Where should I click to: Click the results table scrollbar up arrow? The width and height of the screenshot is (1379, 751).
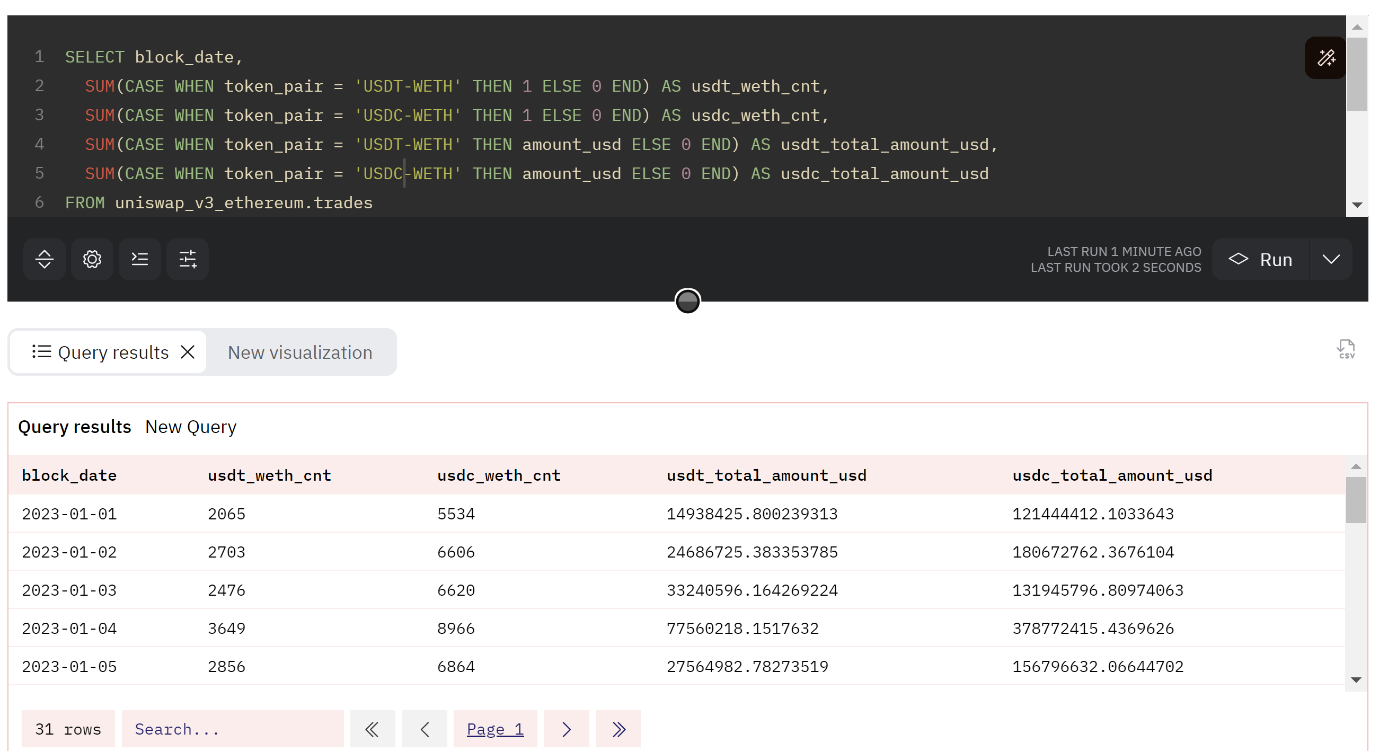pyautogui.click(x=1356, y=466)
